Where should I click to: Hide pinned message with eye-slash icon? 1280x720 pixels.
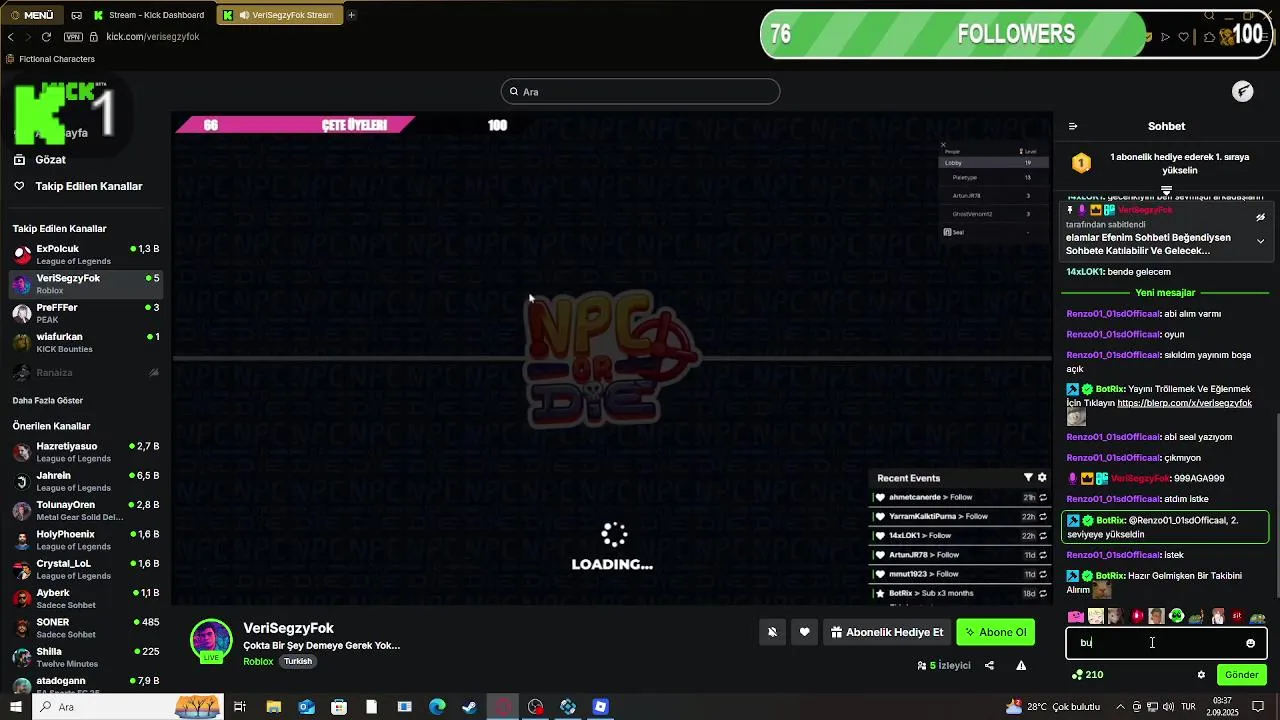(1260, 217)
